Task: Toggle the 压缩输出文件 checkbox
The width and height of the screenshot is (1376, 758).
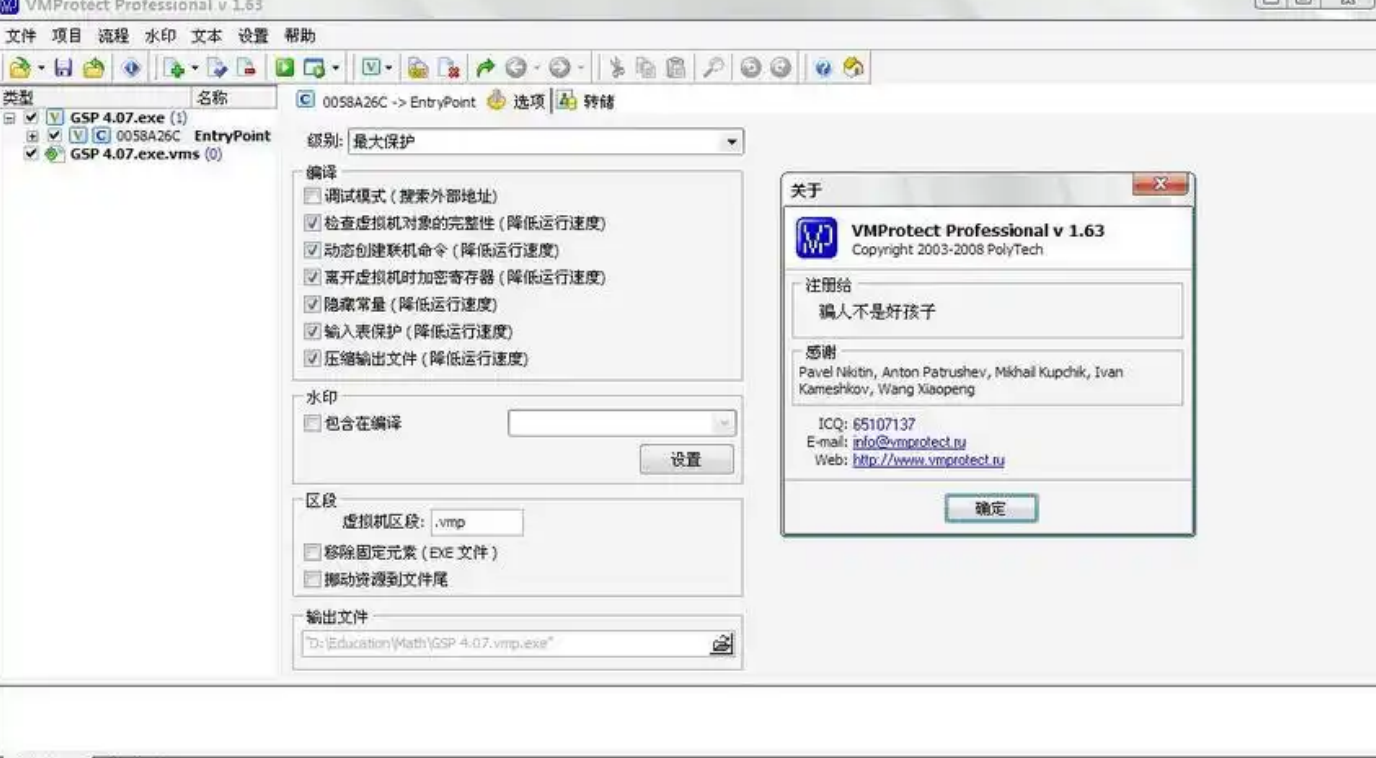Action: (x=313, y=358)
